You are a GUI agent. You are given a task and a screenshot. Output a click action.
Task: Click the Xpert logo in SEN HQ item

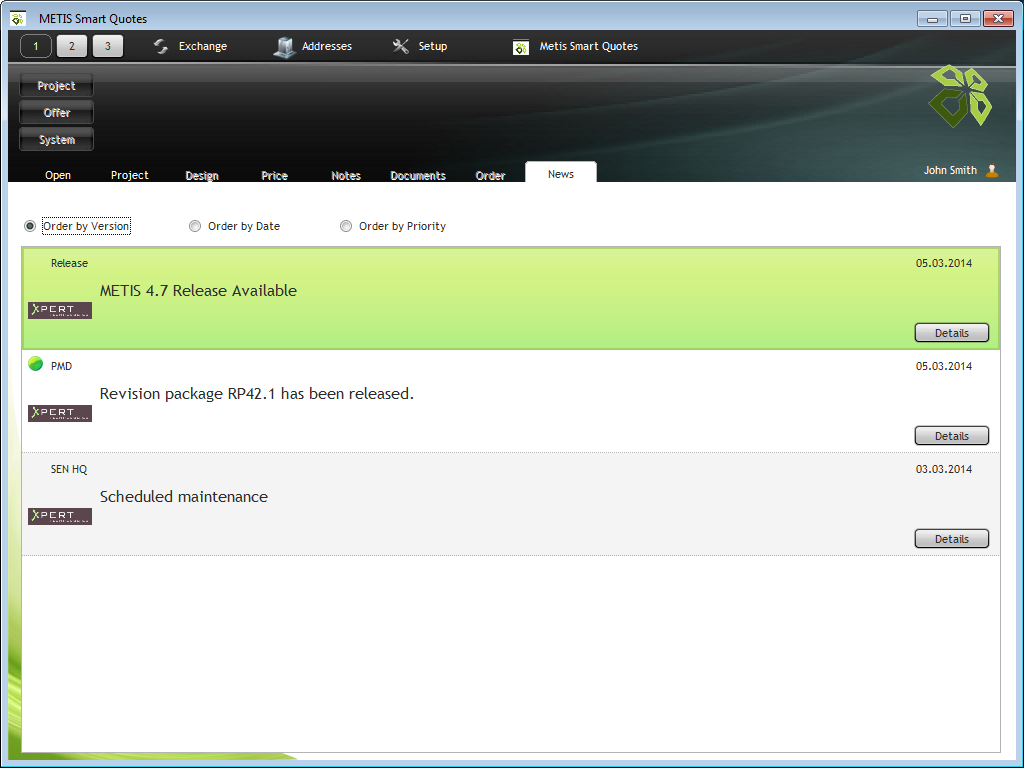coord(60,516)
